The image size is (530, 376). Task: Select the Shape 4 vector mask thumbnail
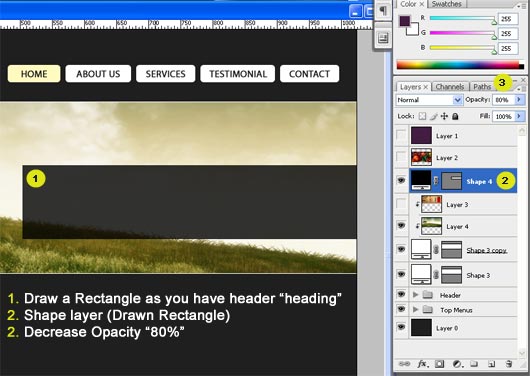[452, 181]
